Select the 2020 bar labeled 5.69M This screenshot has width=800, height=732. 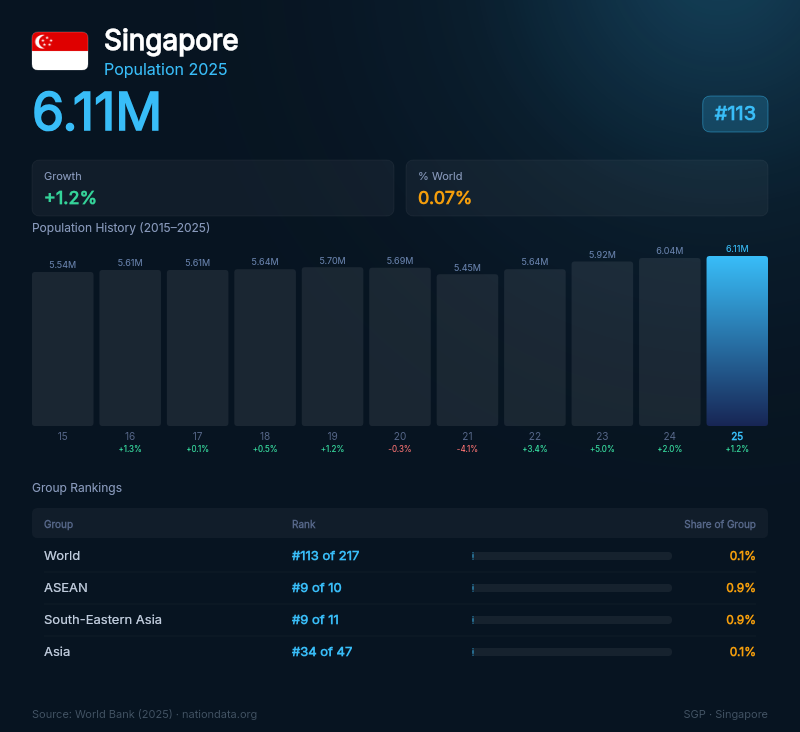[x=400, y=347]
